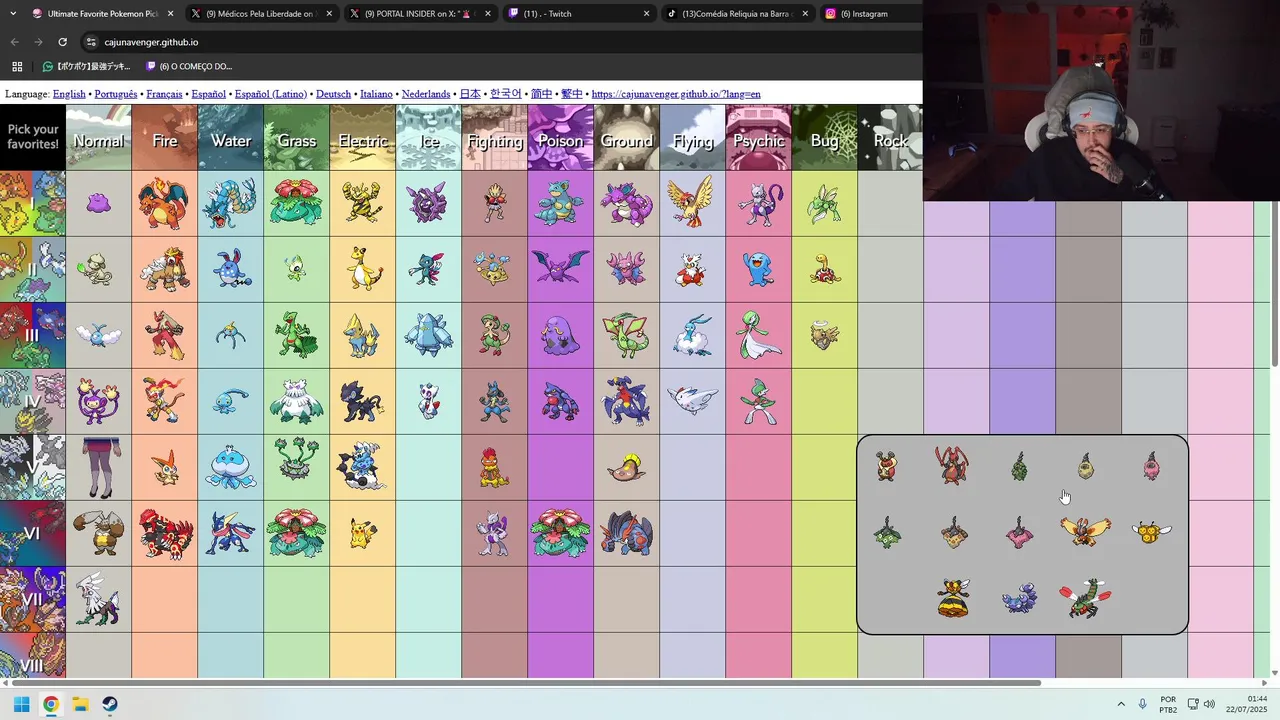Image resolution: width=1280 pixels, height=720 pixels.
Task: Switch language to English
Action: point(69,94)
